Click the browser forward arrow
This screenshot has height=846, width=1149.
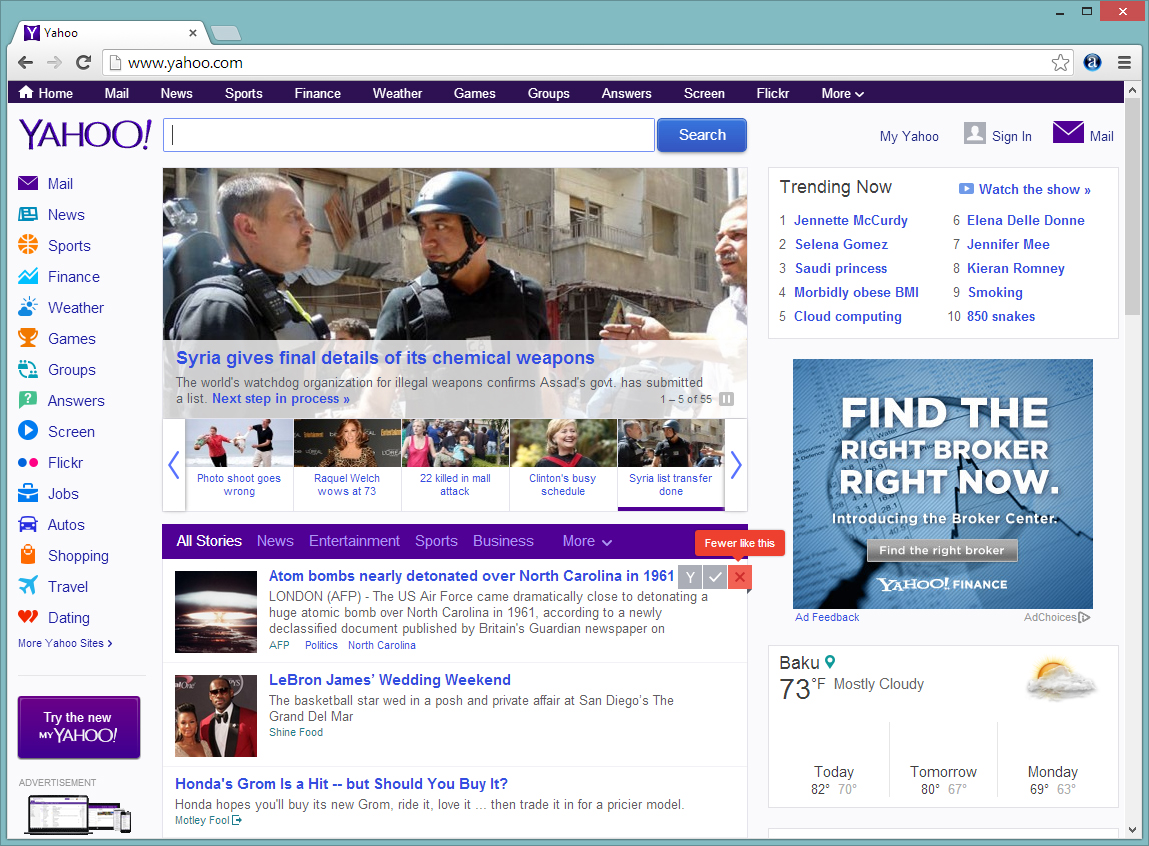[x=54, y=63]
